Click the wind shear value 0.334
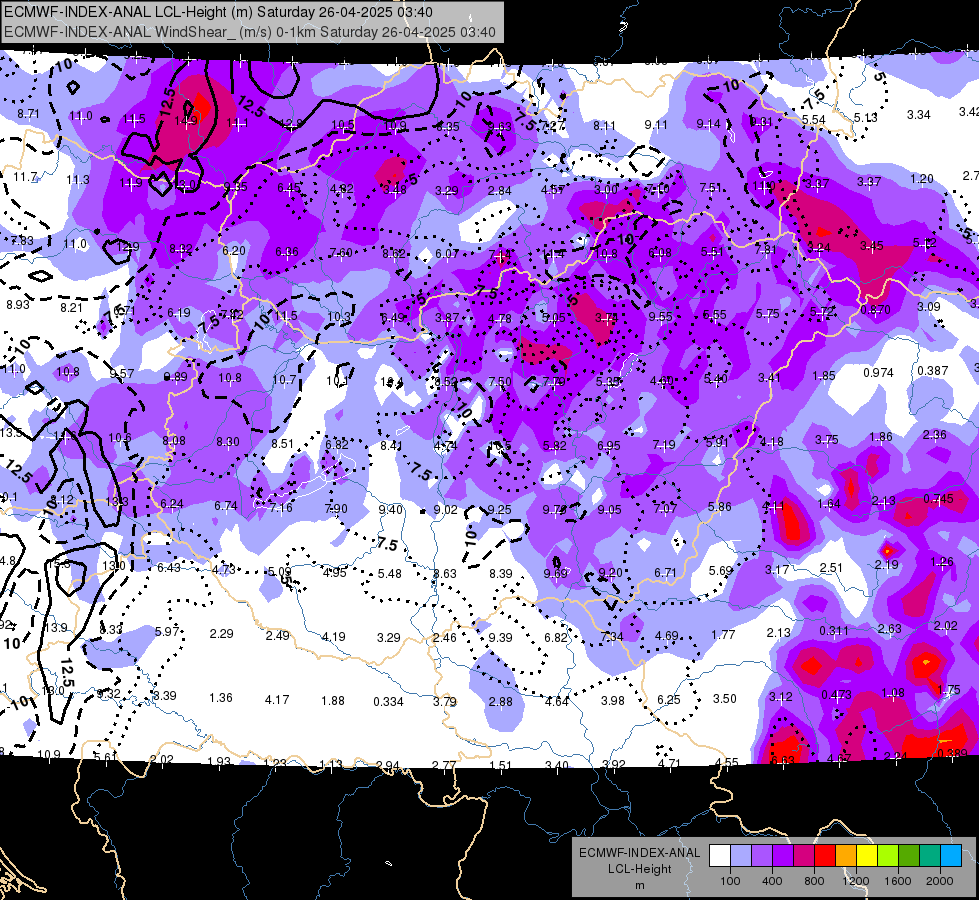The height and width of the screenshot is (900, 979). pyautogui.click(x=388, y=702)
